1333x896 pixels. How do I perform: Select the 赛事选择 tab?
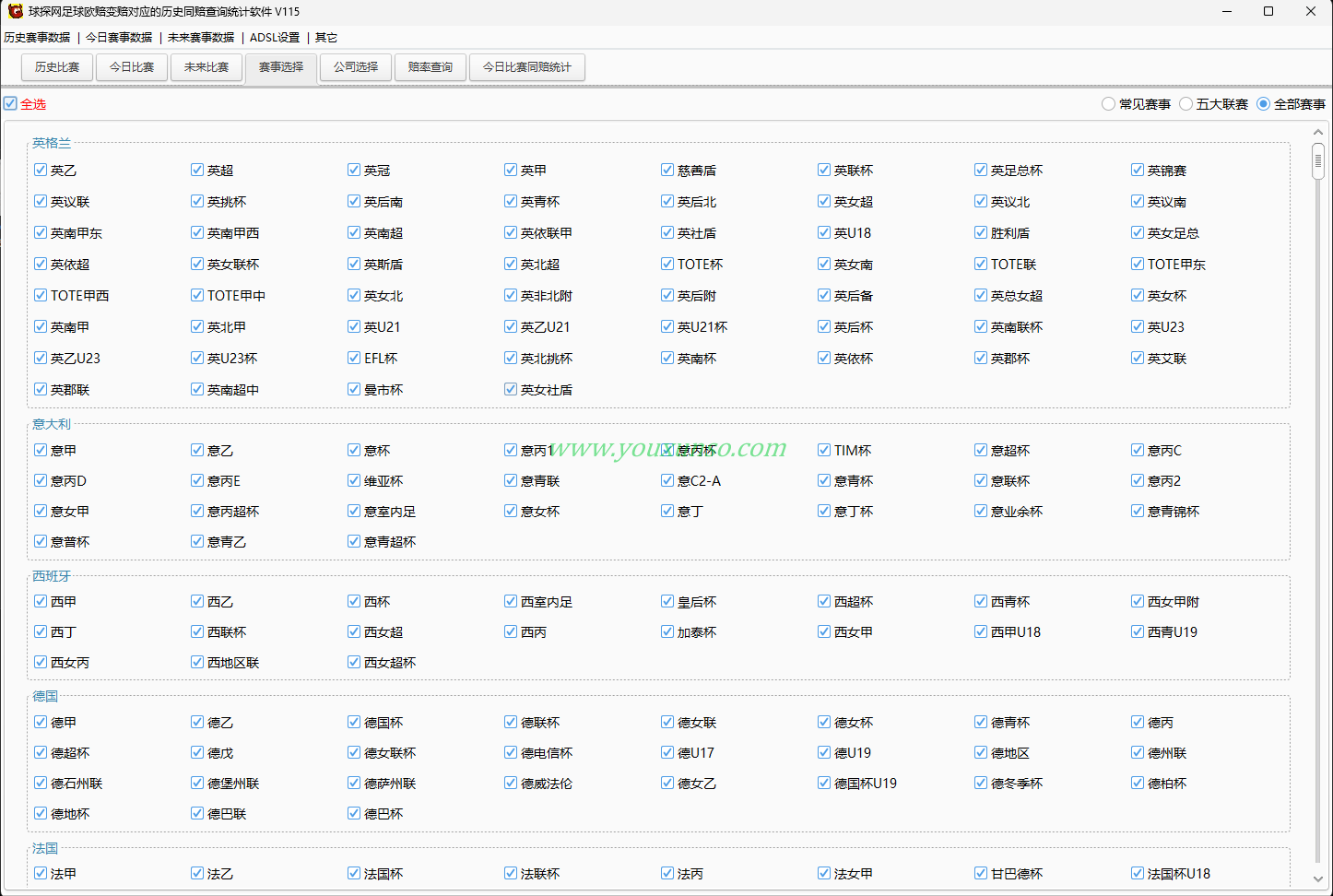[x=281, y=67]
